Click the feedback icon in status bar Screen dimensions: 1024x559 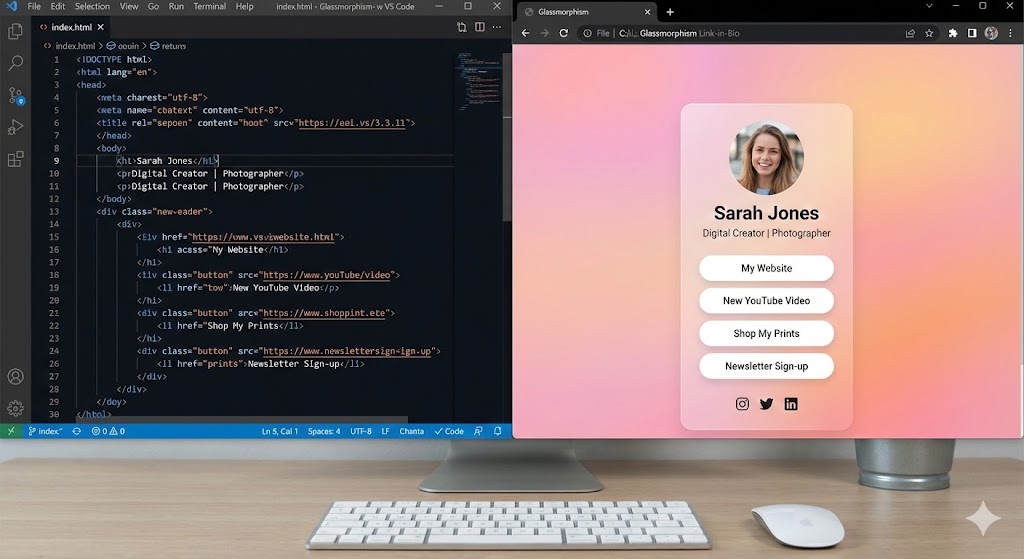(x=478, y=431)
